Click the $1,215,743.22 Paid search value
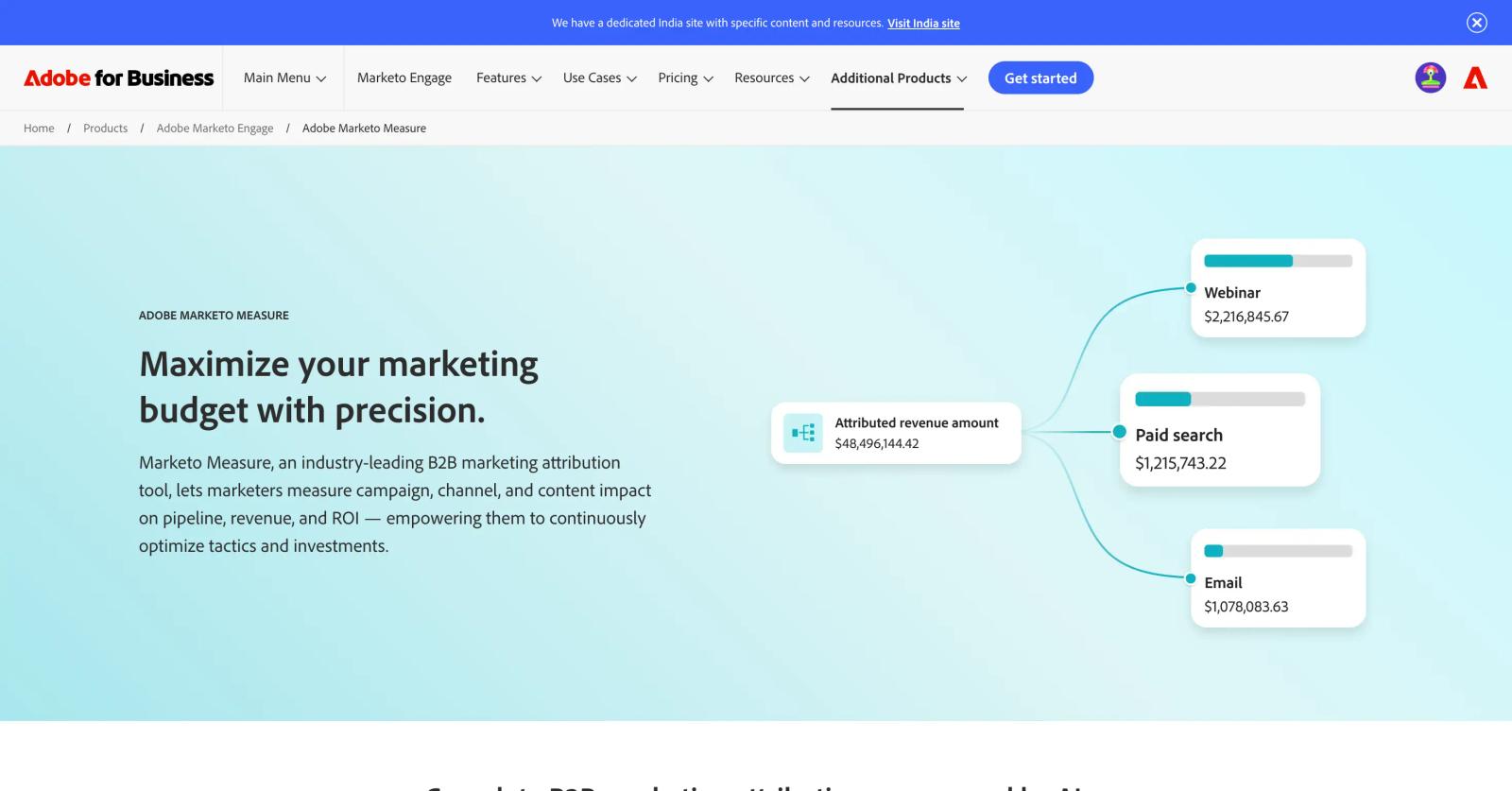The image size is (1512, 791). [x=1180, y=463]
